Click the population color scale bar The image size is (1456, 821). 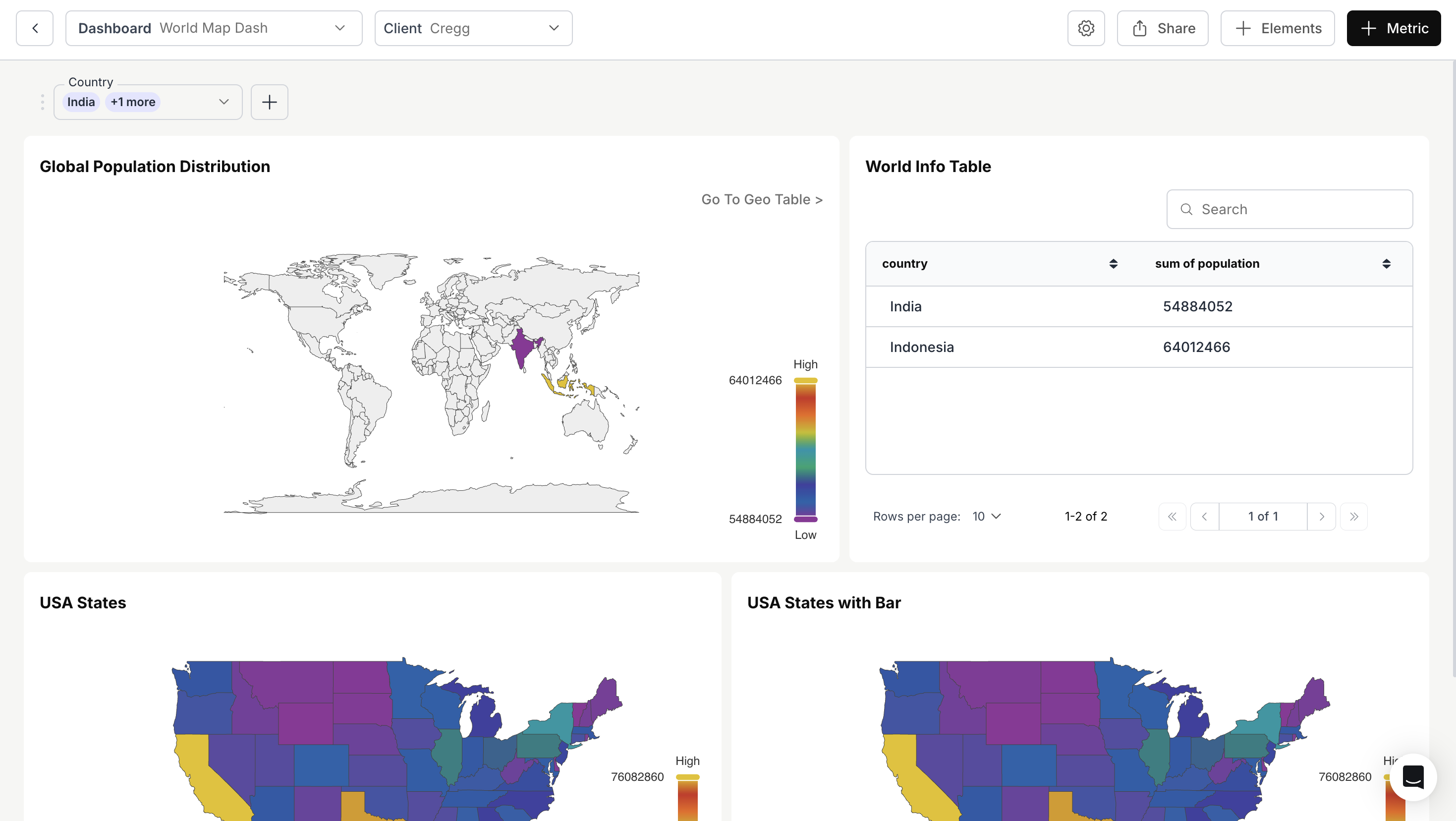pyautogui.click(x=805, y=450)
